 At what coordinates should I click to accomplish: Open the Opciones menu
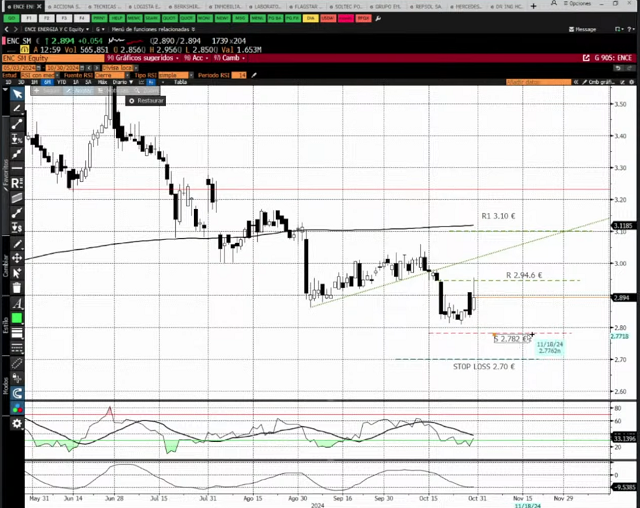(577, 3)
